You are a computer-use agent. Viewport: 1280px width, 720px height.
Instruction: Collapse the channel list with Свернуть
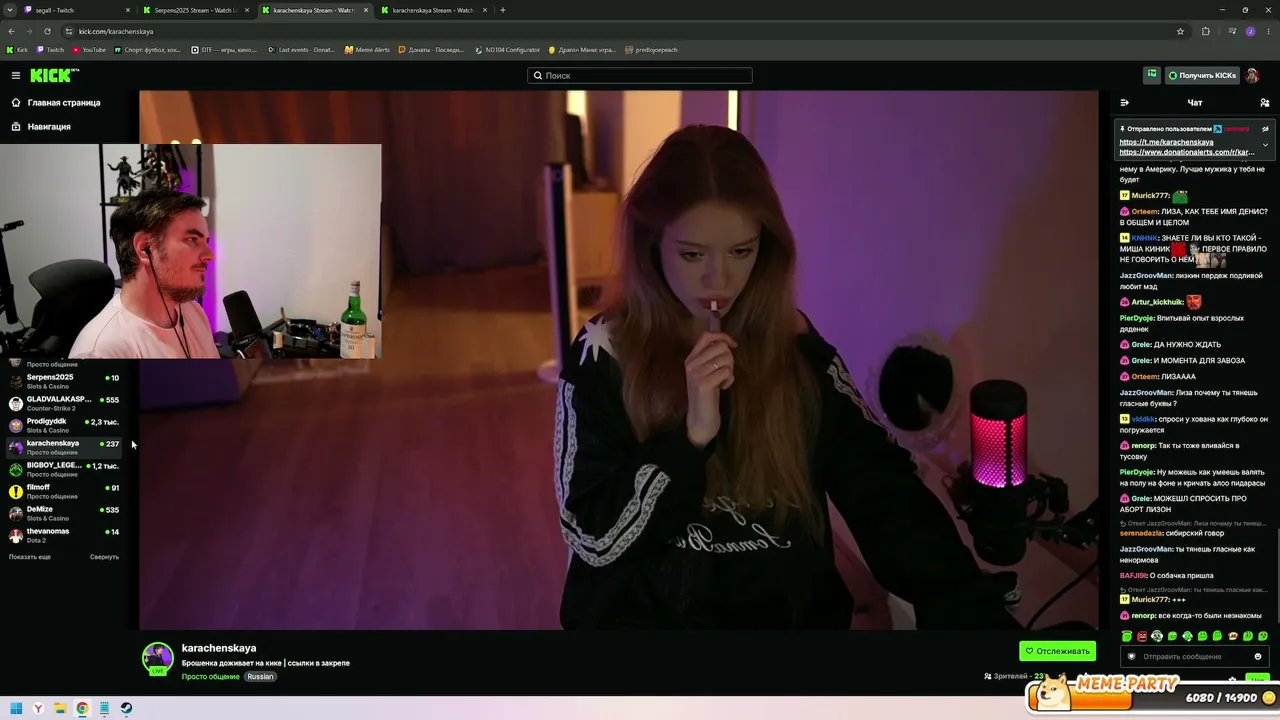point(104,557)
